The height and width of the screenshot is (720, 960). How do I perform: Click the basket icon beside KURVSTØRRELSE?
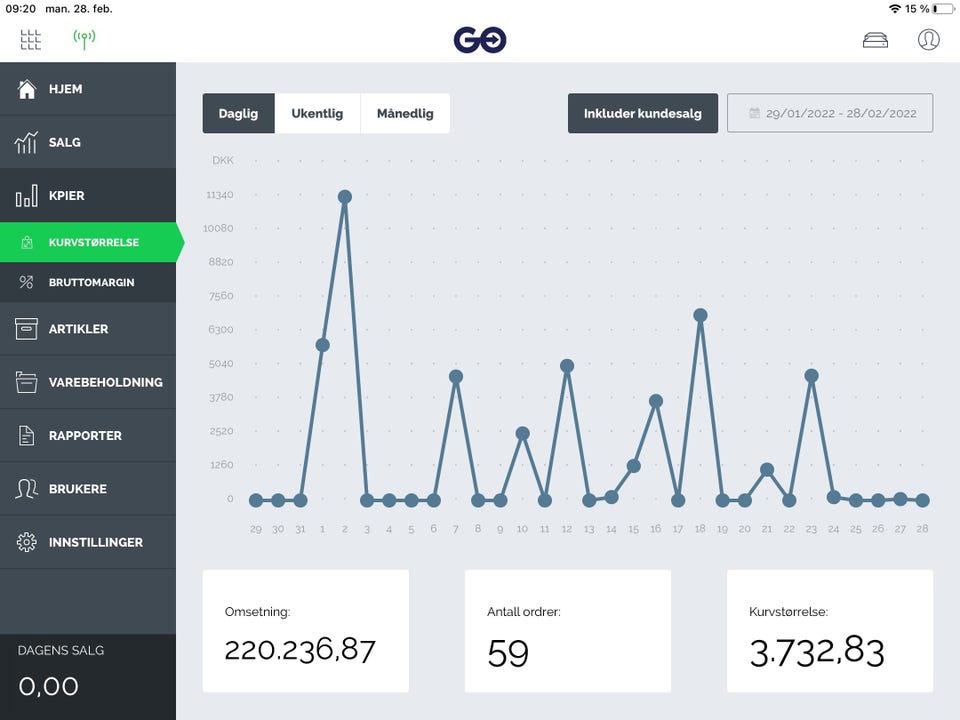tap(27, 242)
